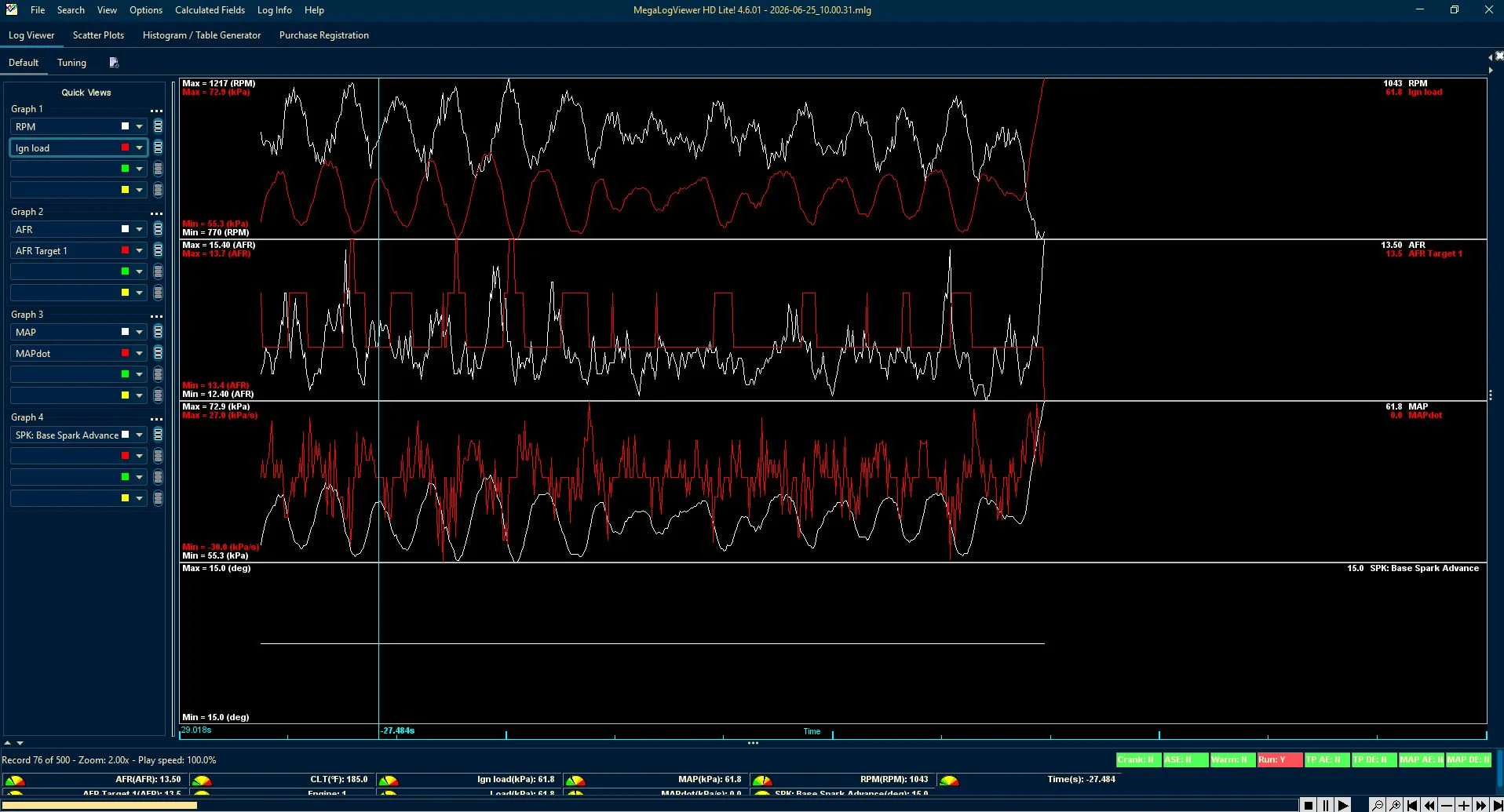Open the Calculated Fields menu
Viewport: 1504px width, 812px height.
pyautogui.click(x=210, y=10)
